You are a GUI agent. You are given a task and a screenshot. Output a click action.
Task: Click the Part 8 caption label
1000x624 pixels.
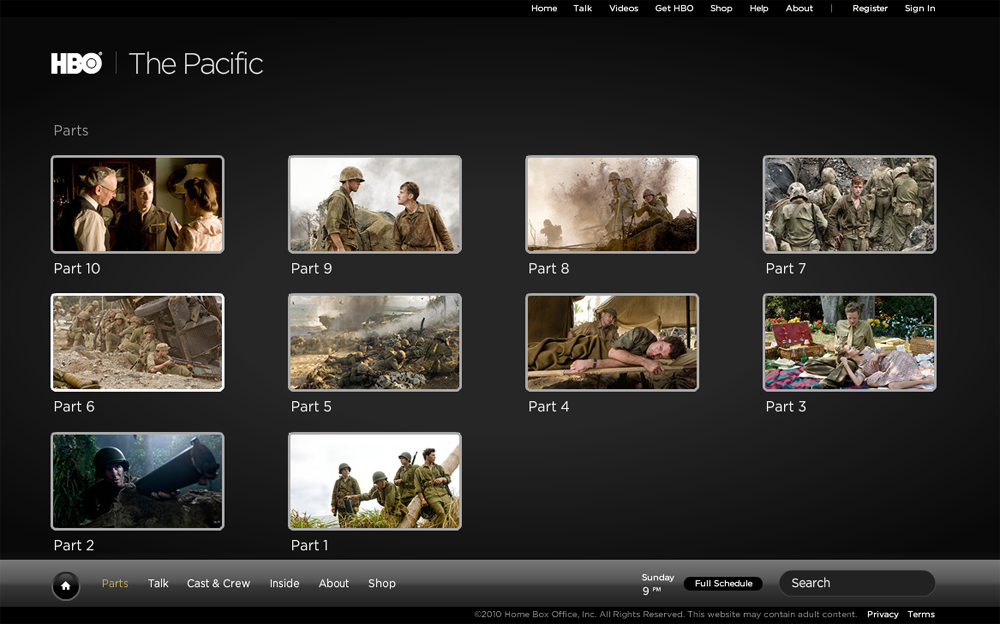click(x=548, y=269)
